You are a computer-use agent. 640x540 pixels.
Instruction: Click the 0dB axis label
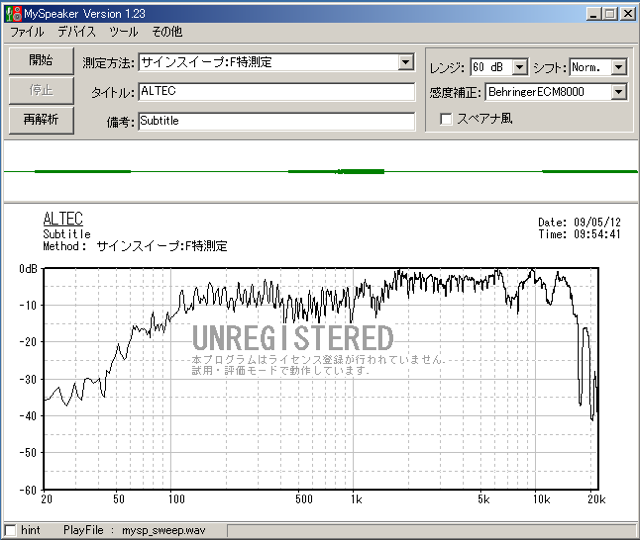[28, 269]
